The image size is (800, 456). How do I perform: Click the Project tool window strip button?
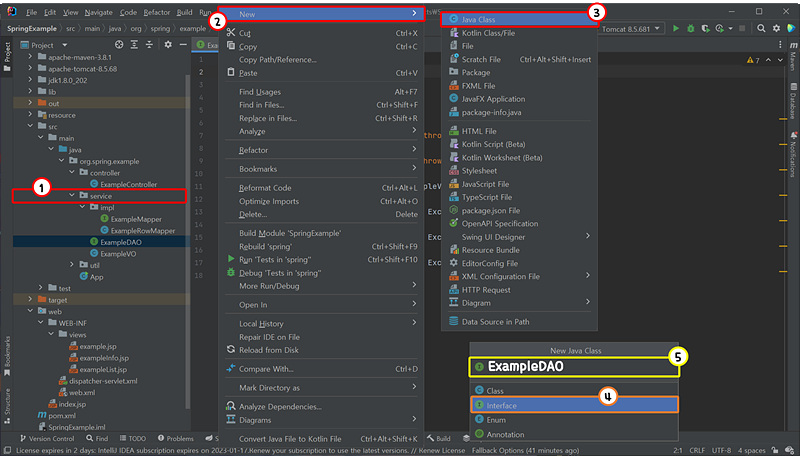(x=7, y=56)
